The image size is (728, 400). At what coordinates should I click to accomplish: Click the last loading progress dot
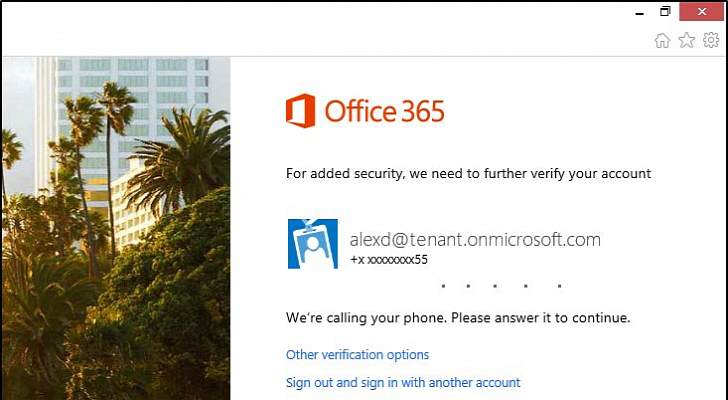tap(559, 286)
